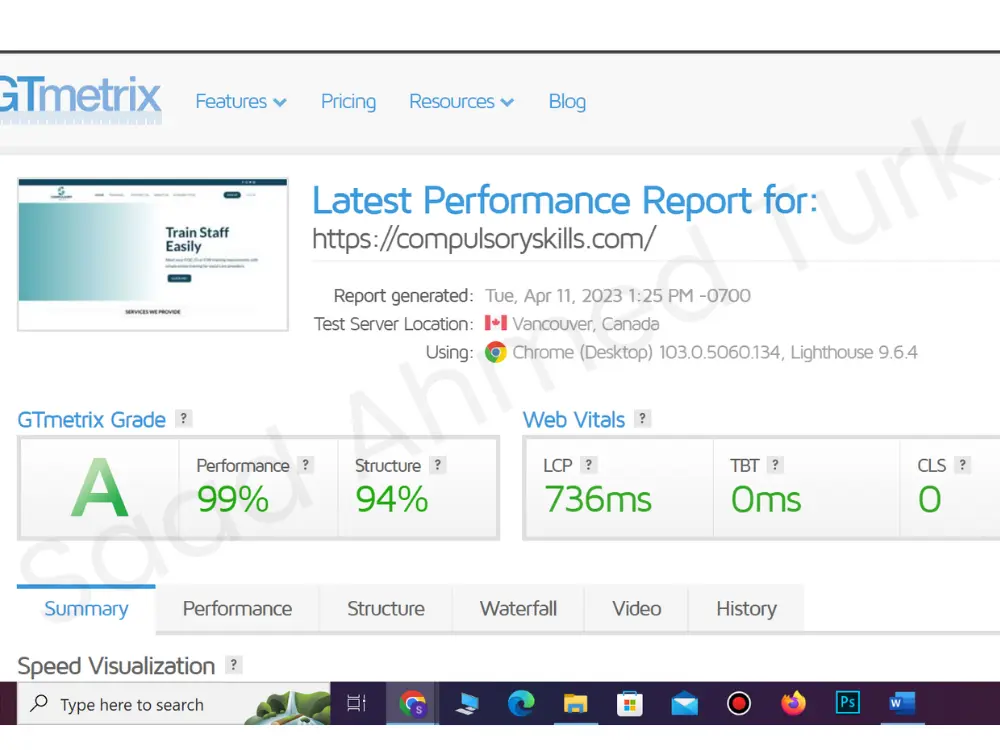Click the compulsoryskills.com site thumbnail
This screenshot has height=750, width=1000.
click(153, 254)
